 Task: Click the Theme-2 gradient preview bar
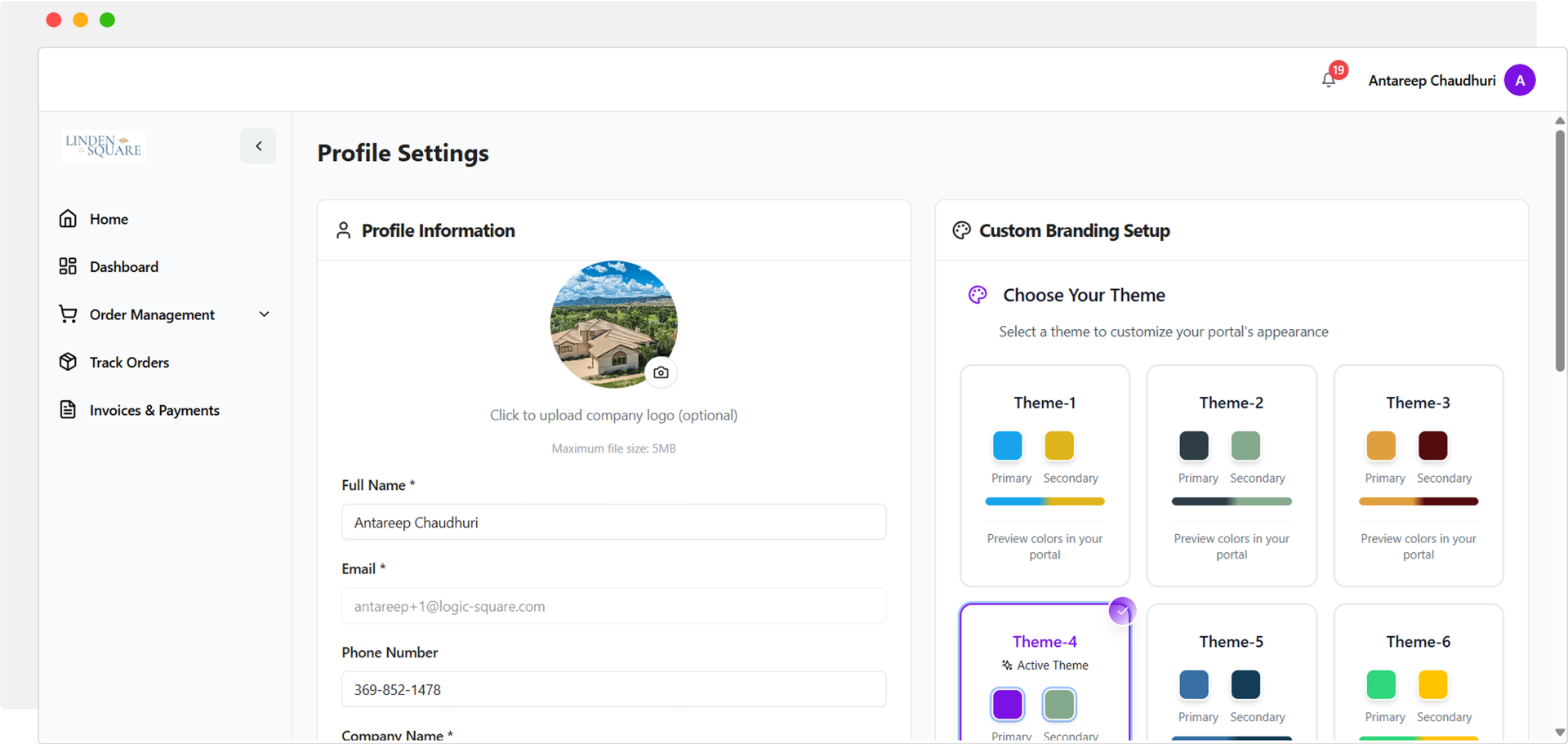[x=1232, y=501]
